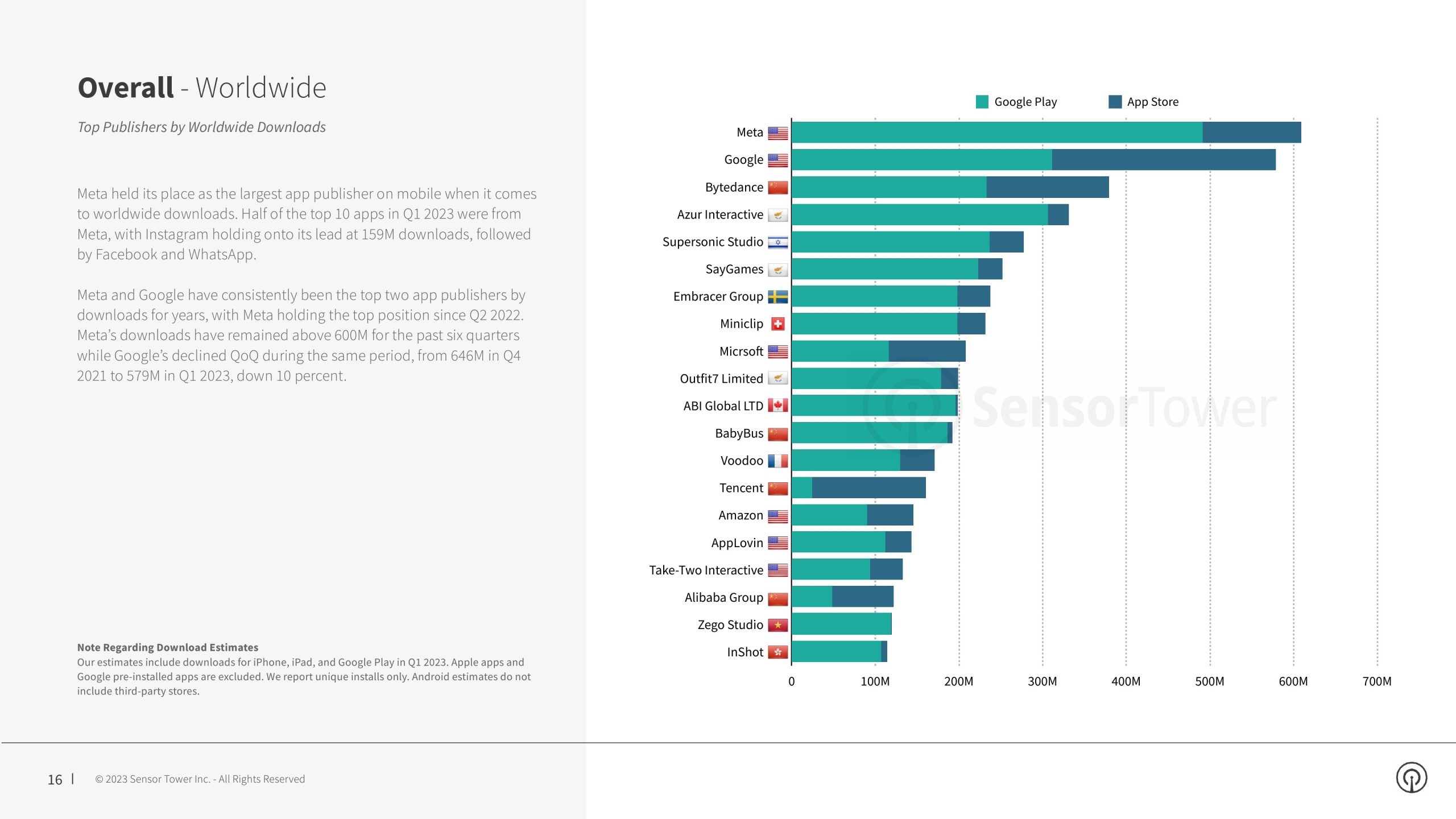Image resolution: width=1456 pixels, height=819 pixels.
Task: Click the France flag beside Voodoo
Action: (777, 461)
